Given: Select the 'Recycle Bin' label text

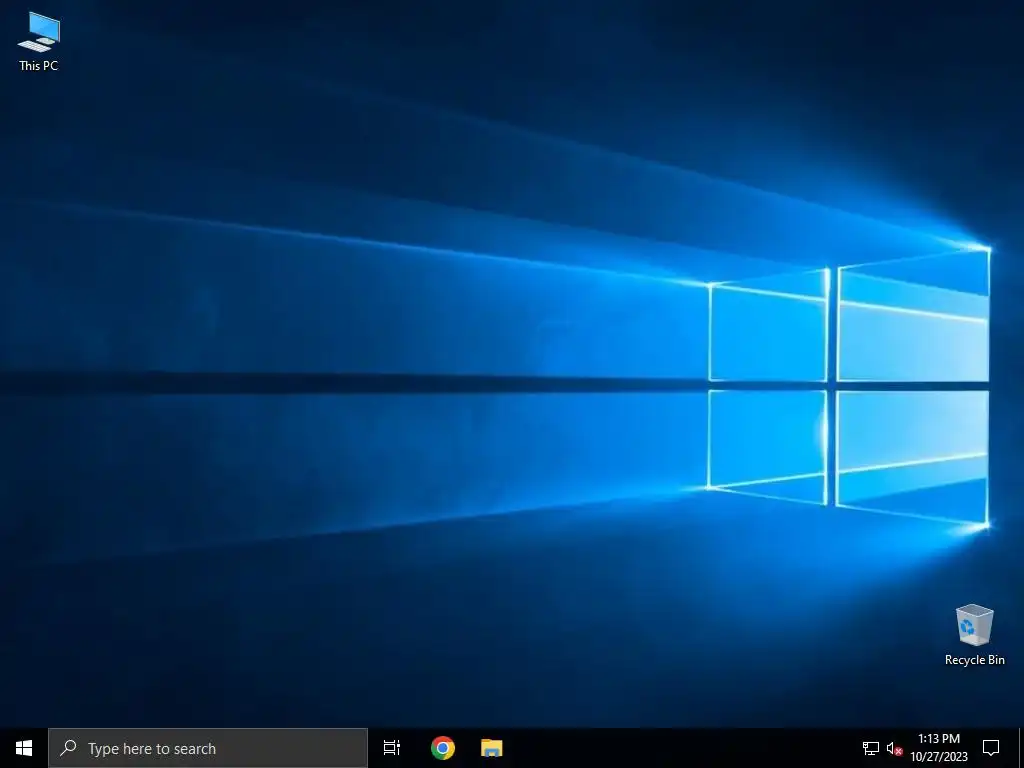Looking at the screenshot, I should (x=974, y=660).
